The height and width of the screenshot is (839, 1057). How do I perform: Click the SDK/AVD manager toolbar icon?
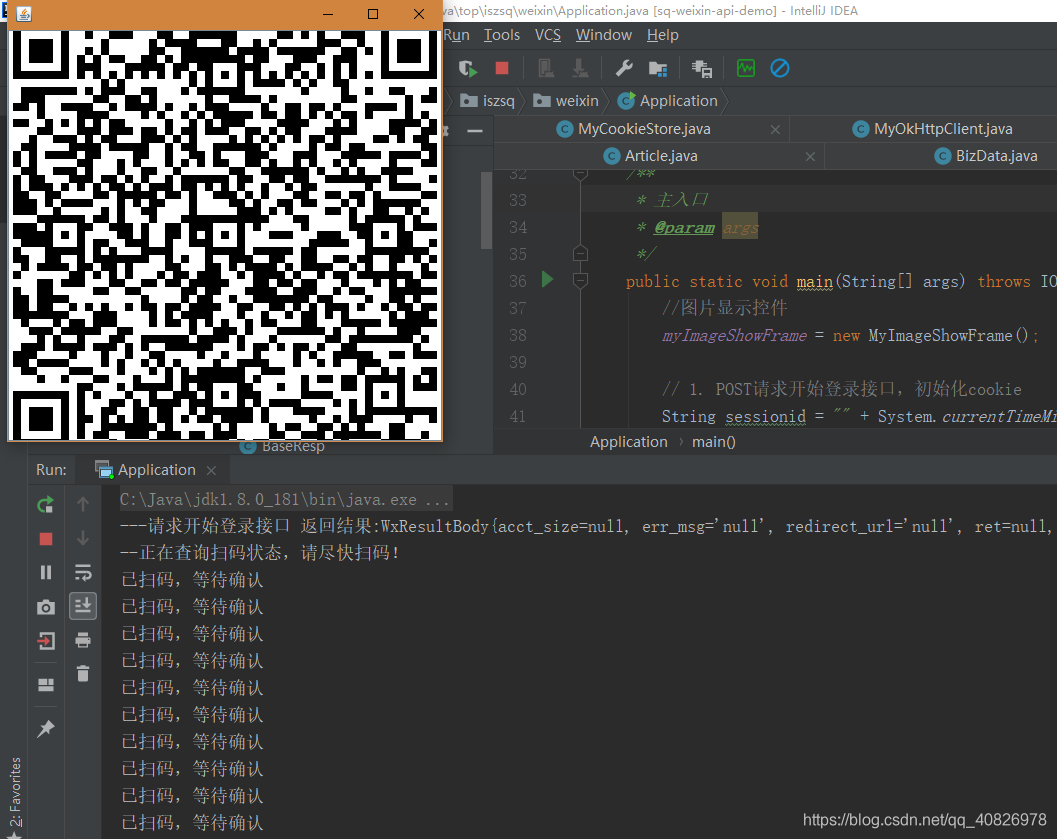[702, 68]
